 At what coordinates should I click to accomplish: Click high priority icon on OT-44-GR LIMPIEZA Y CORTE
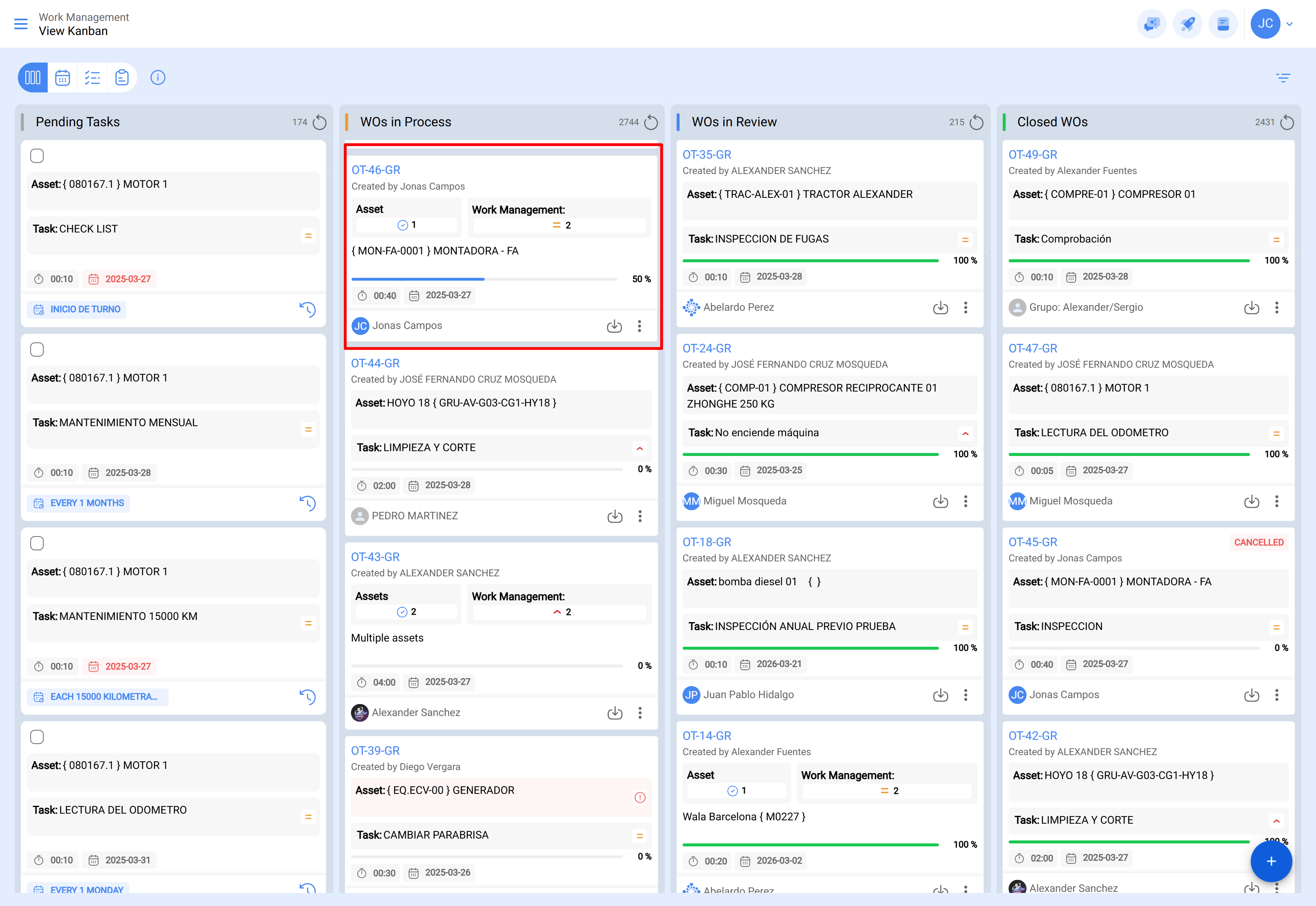pyautogui.click(x=640, y=449)
